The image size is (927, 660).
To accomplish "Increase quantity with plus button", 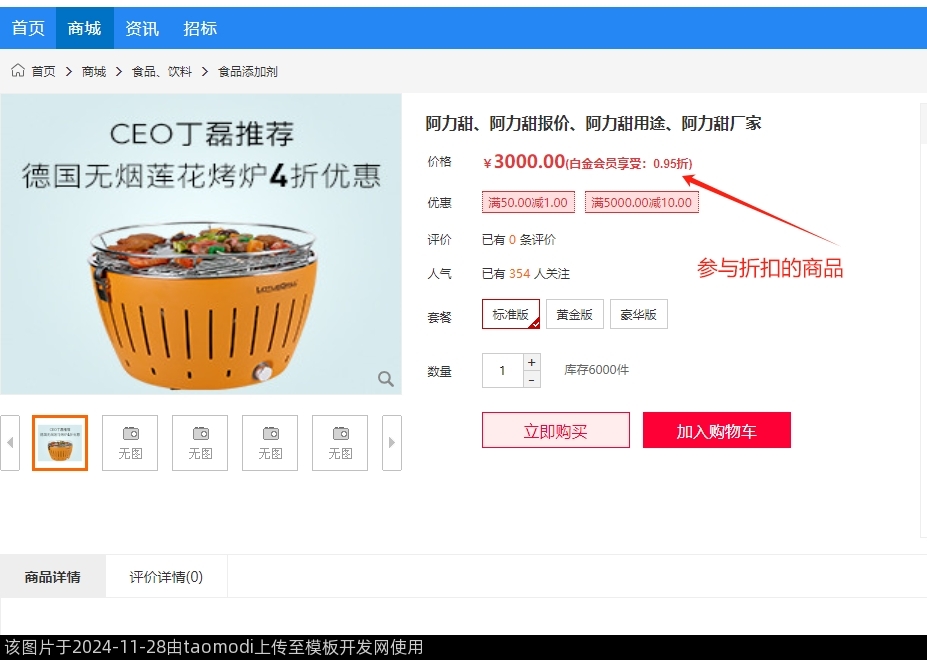I will 531,362.
